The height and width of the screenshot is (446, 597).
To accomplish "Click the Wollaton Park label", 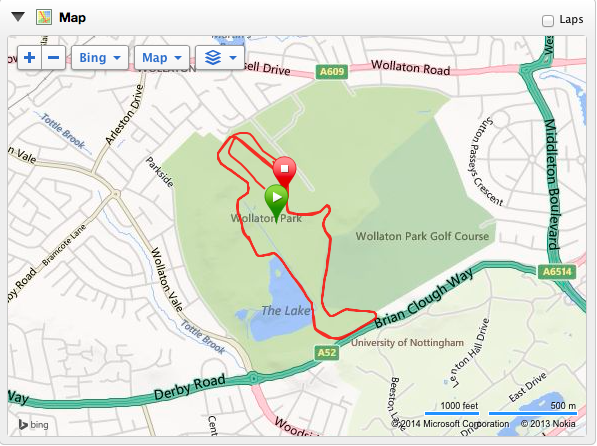I will coord(266,218).
